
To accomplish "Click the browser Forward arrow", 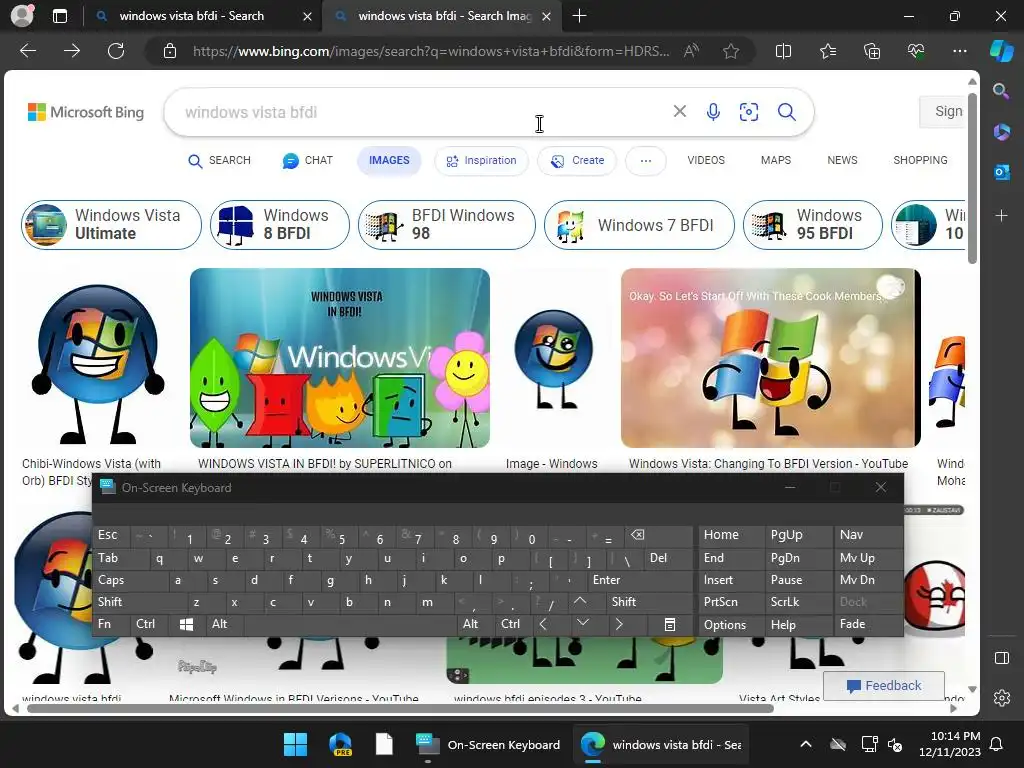I will (72, 51).
